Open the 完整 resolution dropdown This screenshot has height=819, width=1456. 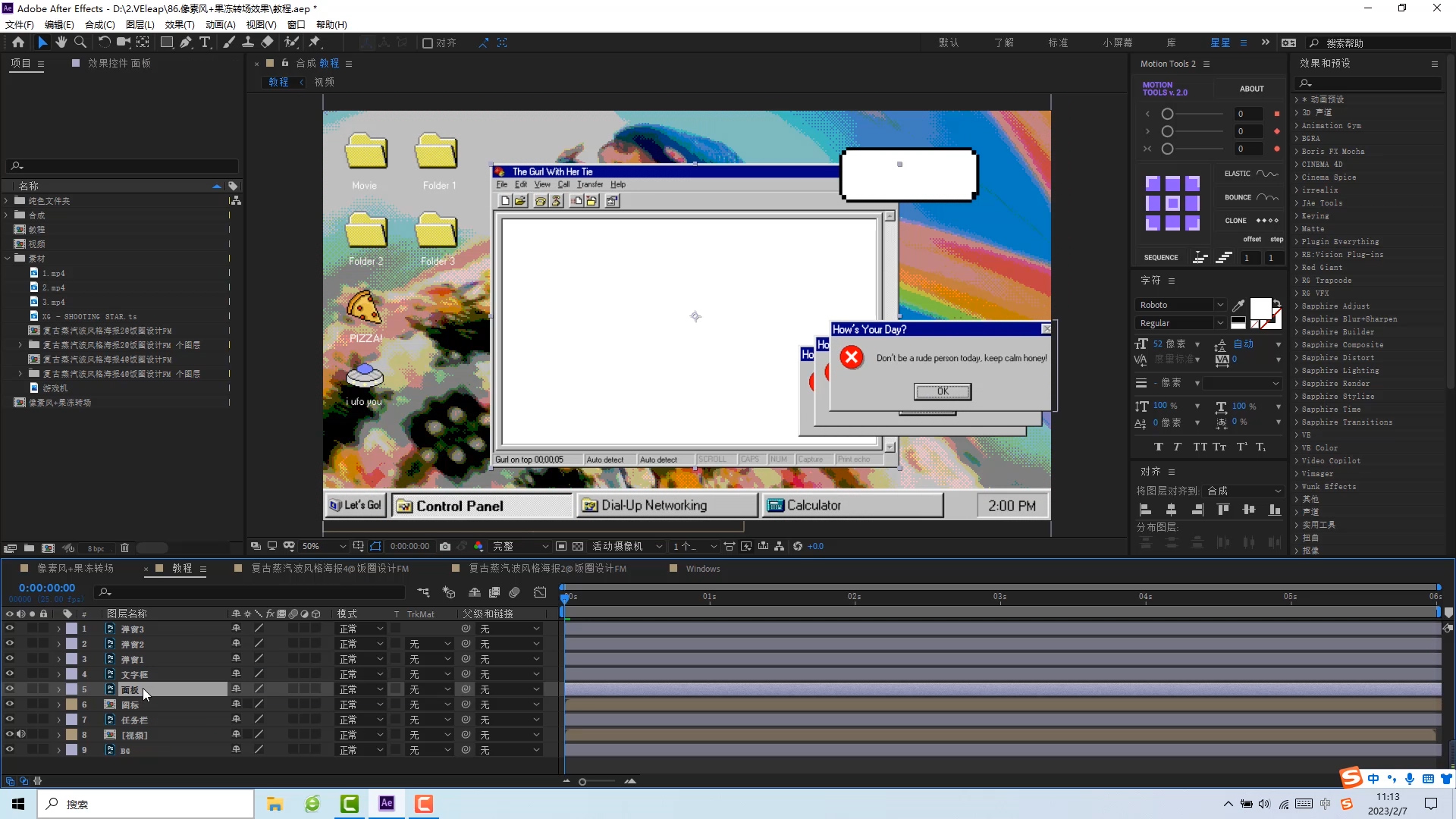(520, 546)
